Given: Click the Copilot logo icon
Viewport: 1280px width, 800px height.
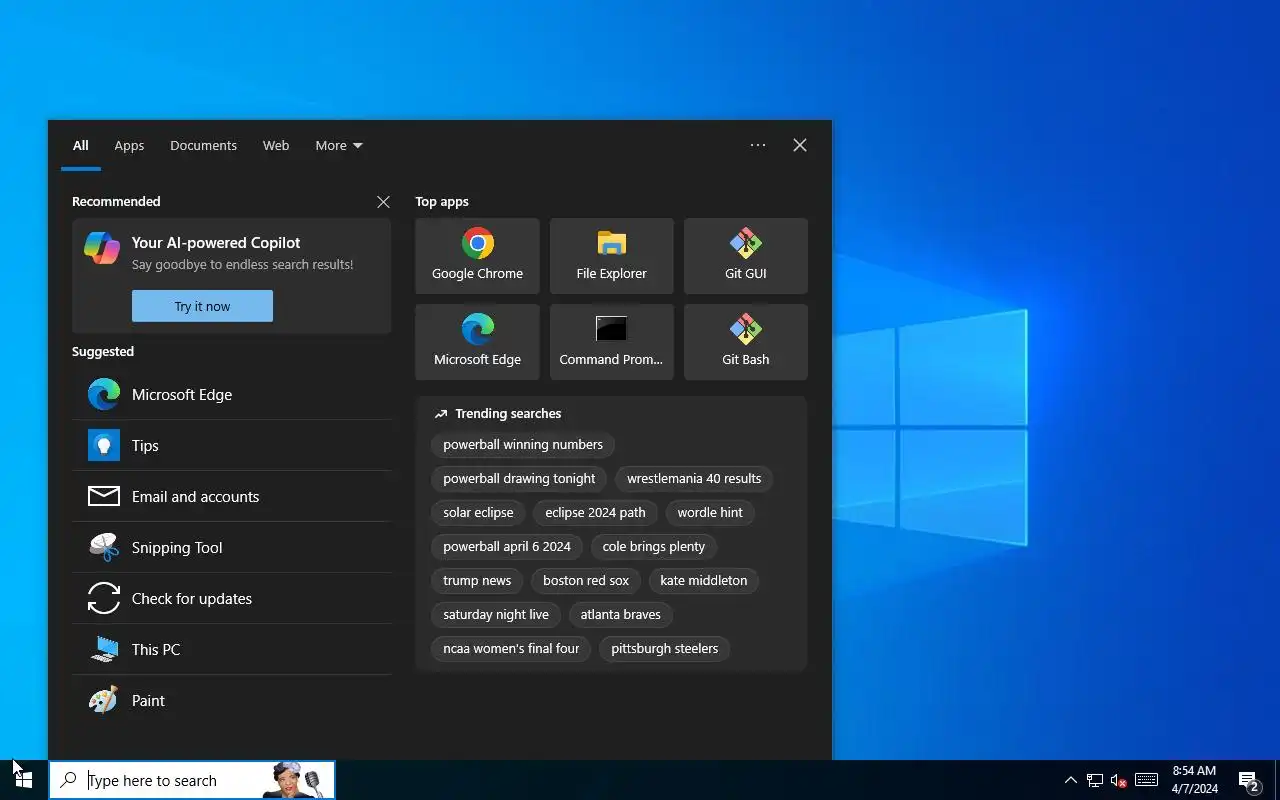Looking at the screenshot, I should click(x=102, y=247).
